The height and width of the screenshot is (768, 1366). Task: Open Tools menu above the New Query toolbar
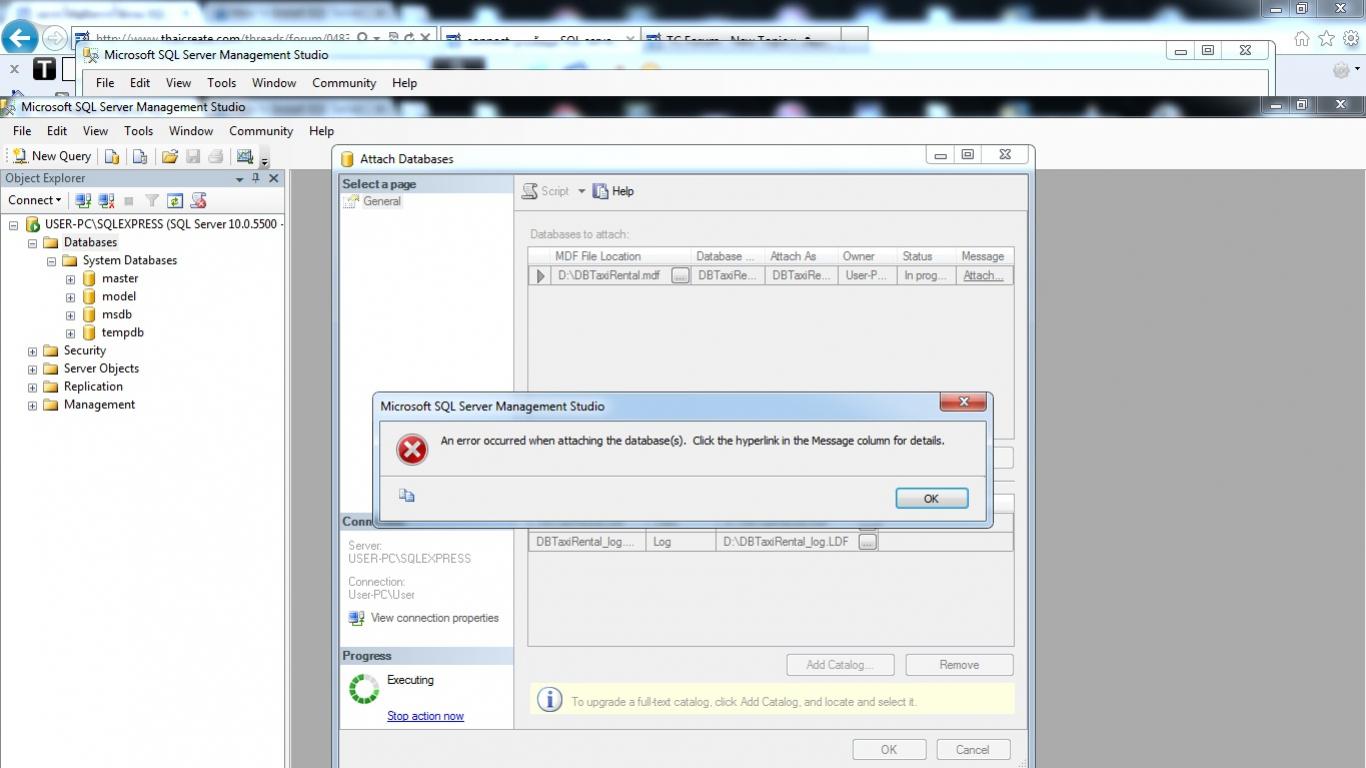(x=138, y=131)
